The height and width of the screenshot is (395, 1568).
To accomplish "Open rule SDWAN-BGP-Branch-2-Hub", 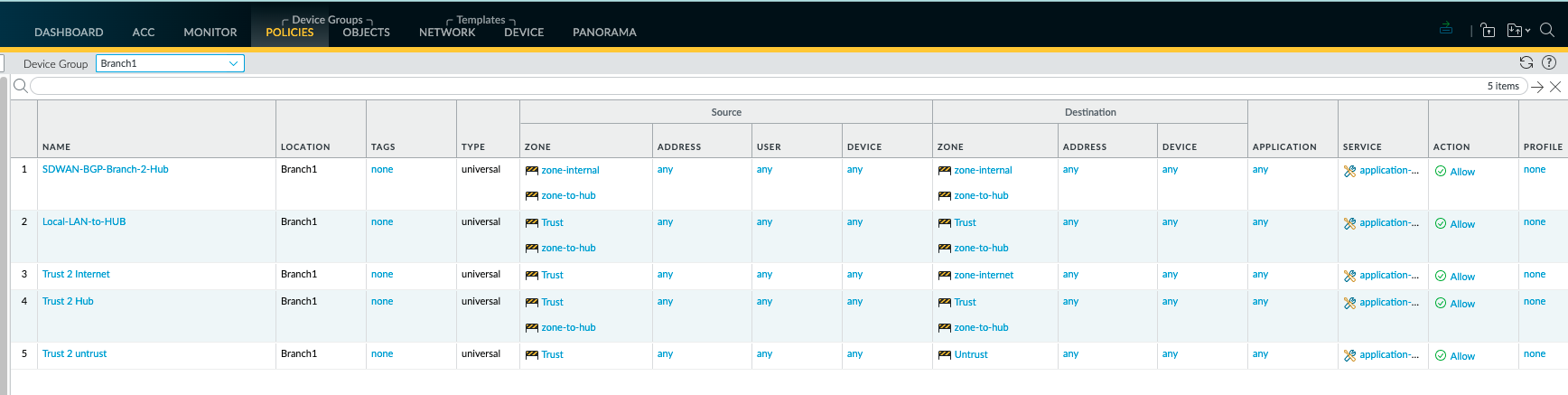I will coord(106,169).
